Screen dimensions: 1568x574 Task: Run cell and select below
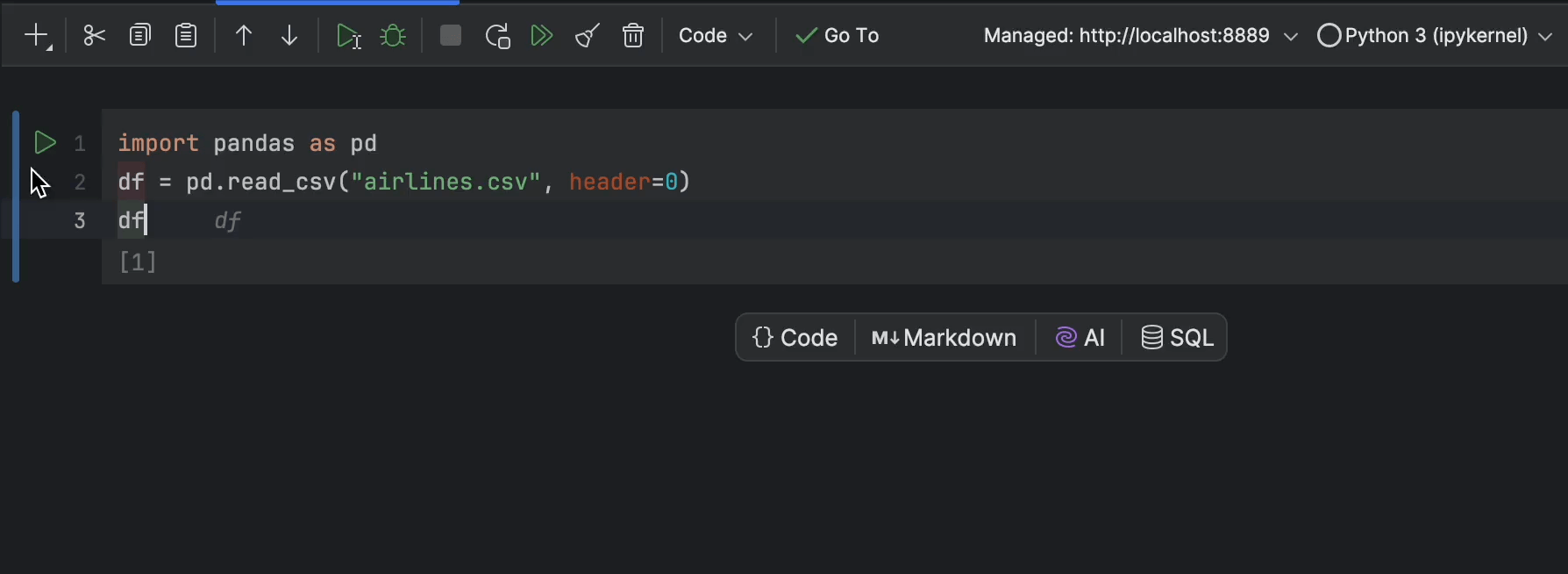(x=348, y=36)
